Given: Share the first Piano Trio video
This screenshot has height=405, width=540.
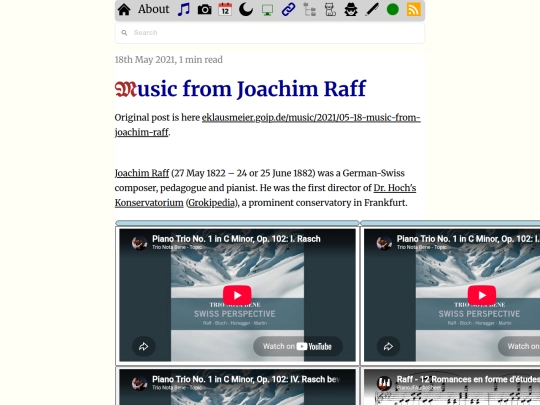Looking at the screenshot, I should [144, 346].
